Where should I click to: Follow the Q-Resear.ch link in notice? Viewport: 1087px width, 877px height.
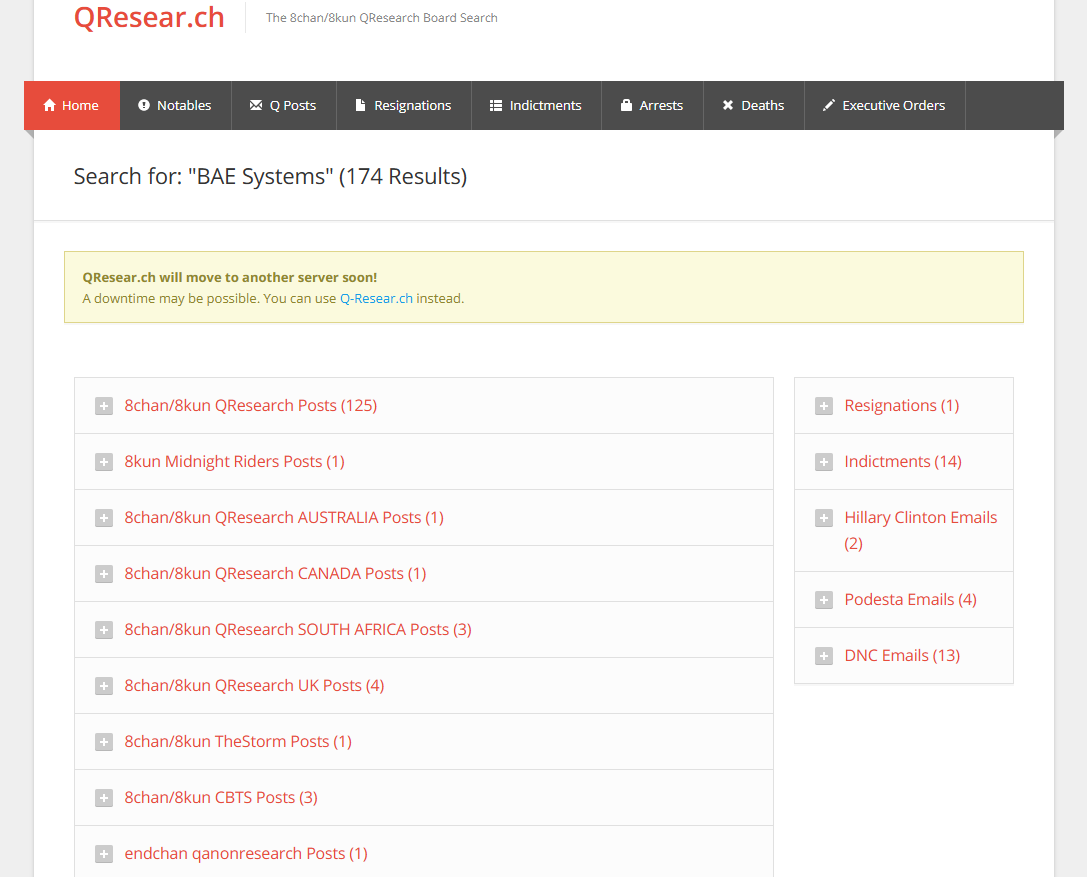coord(376,299)
